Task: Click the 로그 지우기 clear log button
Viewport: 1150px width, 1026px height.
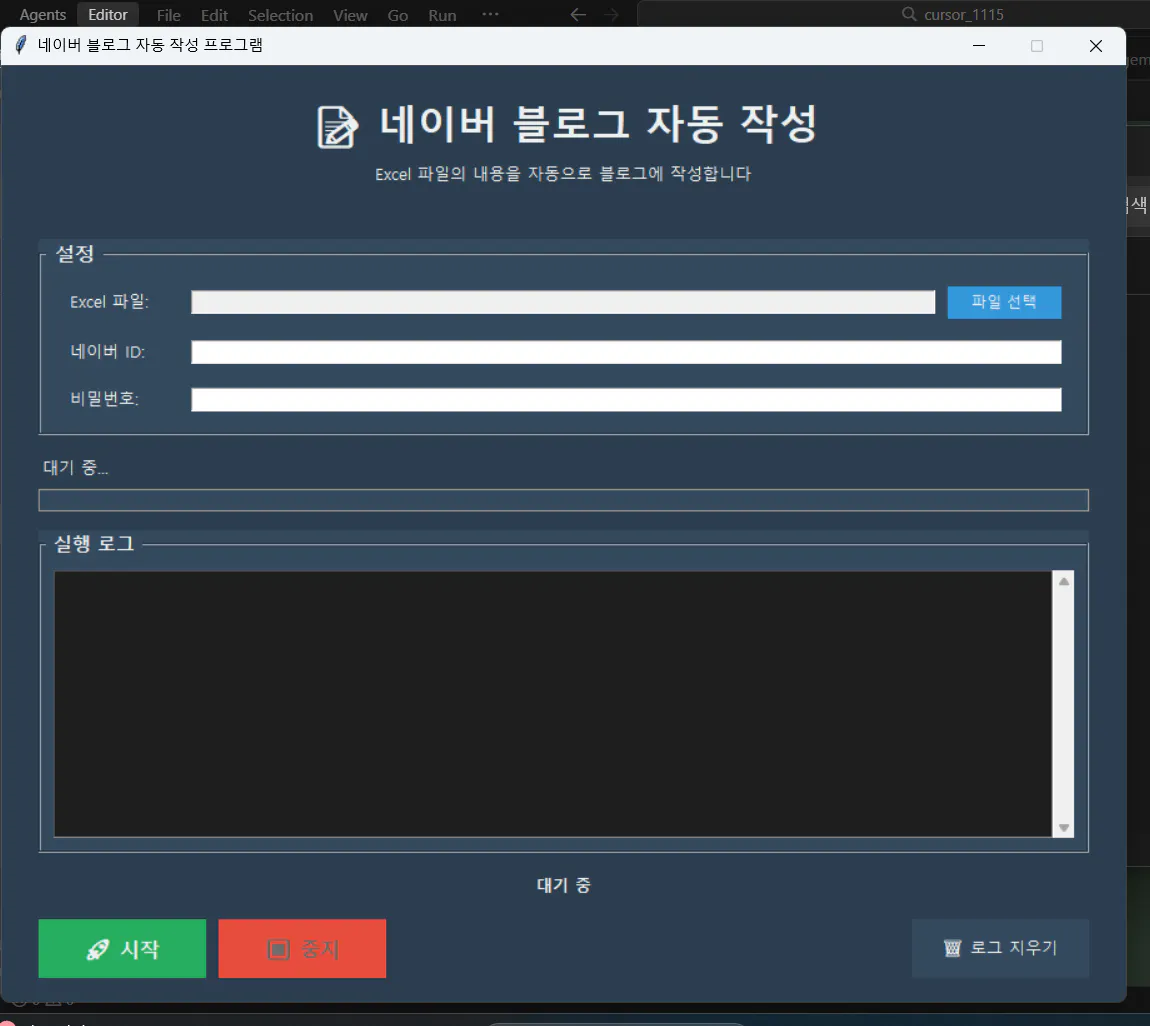Action: point(1000,948)
